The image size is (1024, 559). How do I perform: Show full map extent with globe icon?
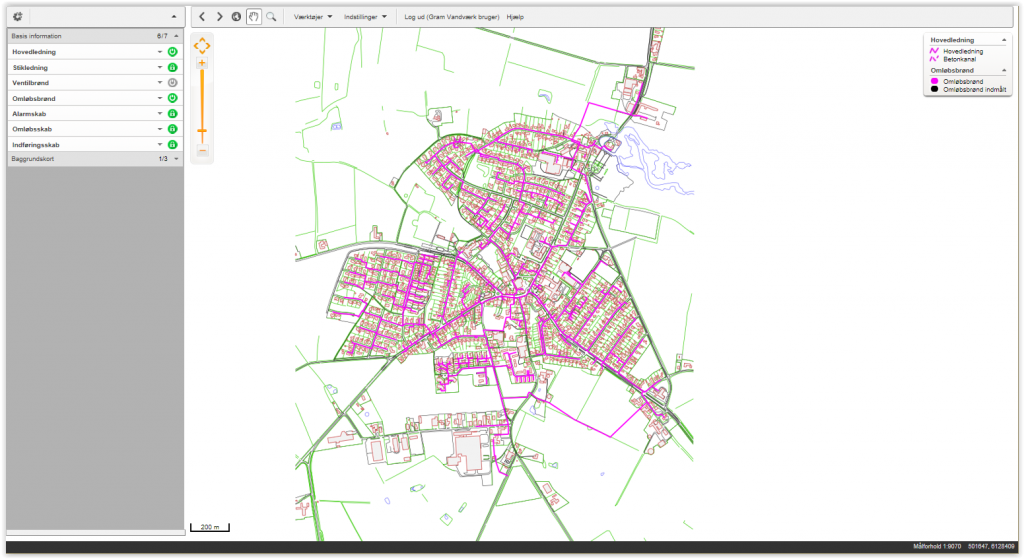point(236,16)
